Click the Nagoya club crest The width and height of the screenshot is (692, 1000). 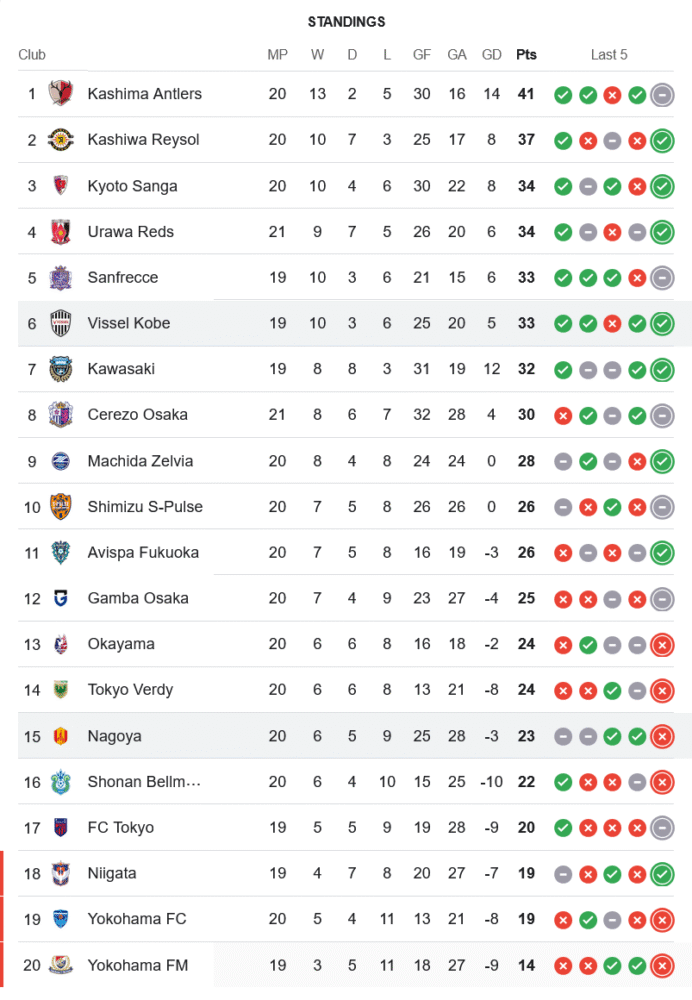click(61, 736)
